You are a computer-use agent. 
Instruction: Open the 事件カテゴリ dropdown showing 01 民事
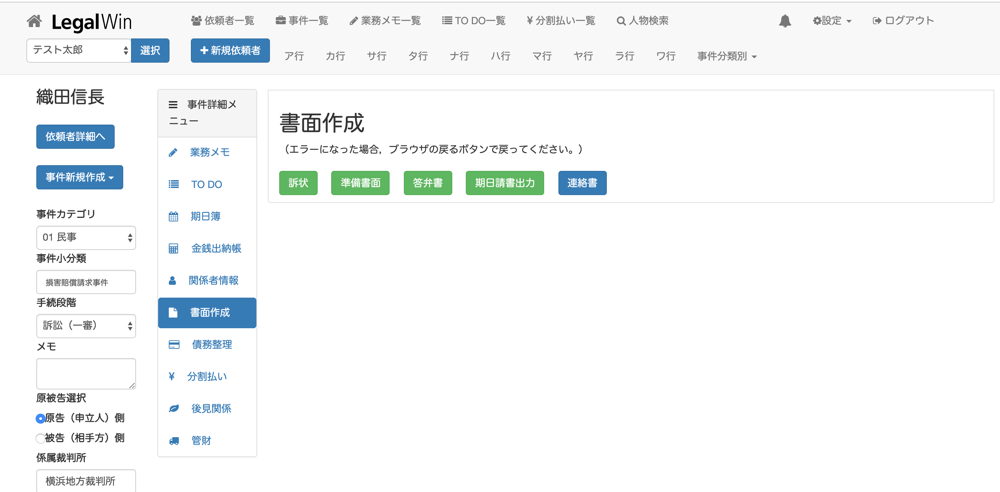[x=86, y=238]
